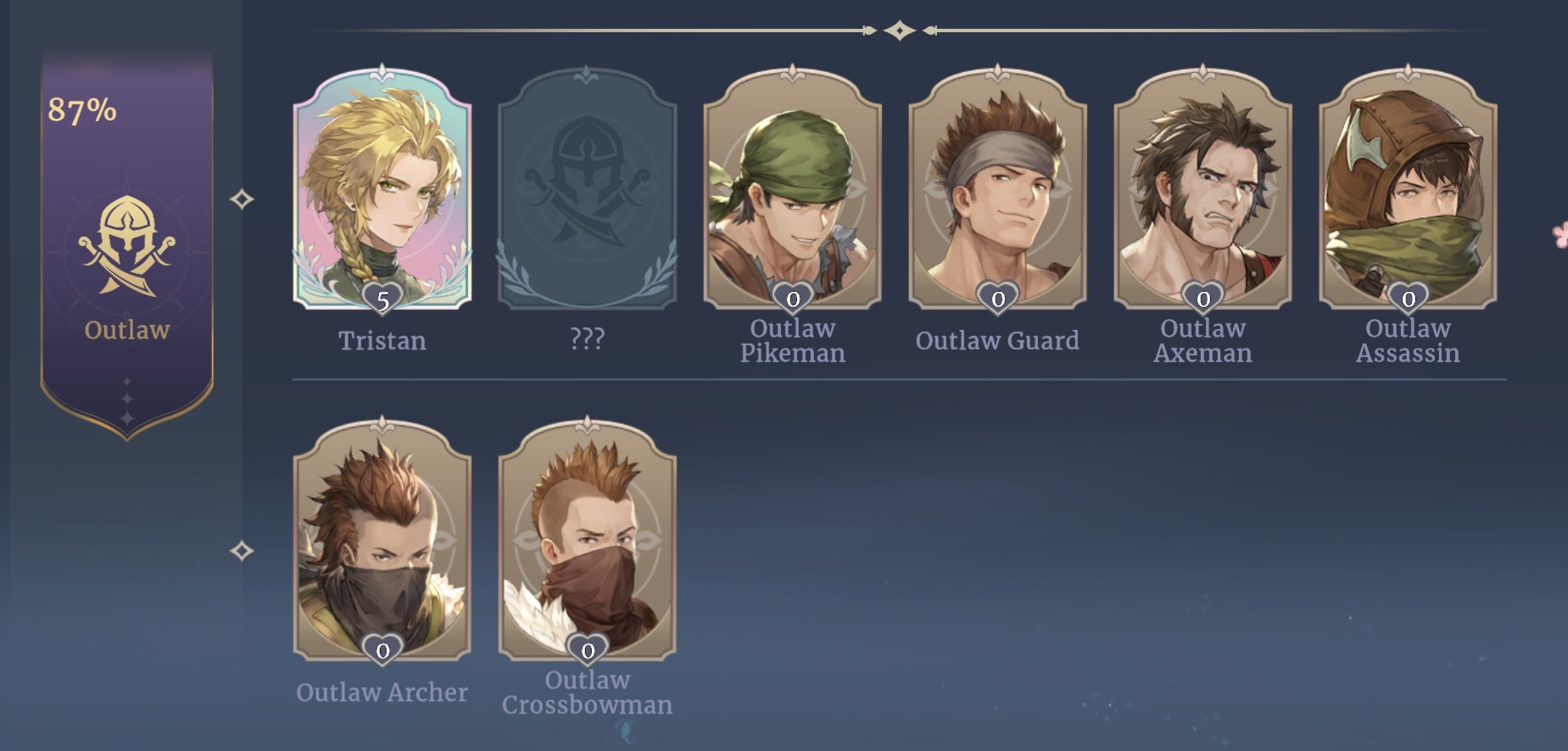Select the Outlaw Guard portrait card
The height and width of the screenshot is (751, 1568).
tap(997, 187)
